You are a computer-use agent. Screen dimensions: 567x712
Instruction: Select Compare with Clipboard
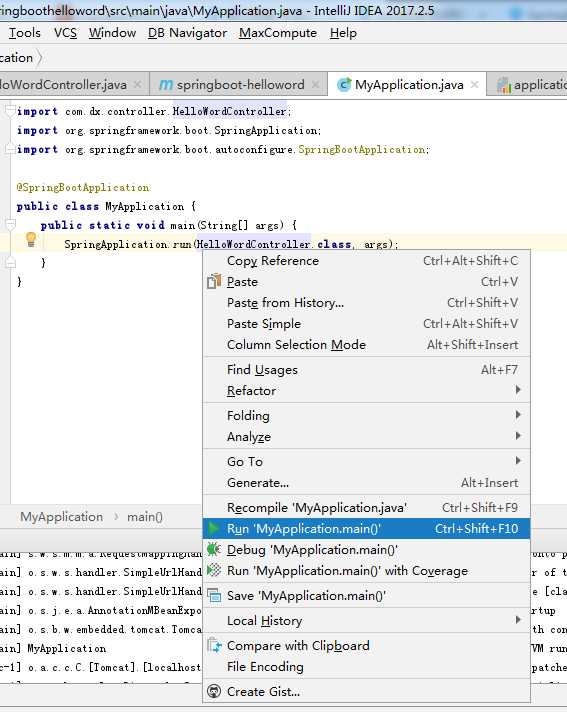coord(366,645)
